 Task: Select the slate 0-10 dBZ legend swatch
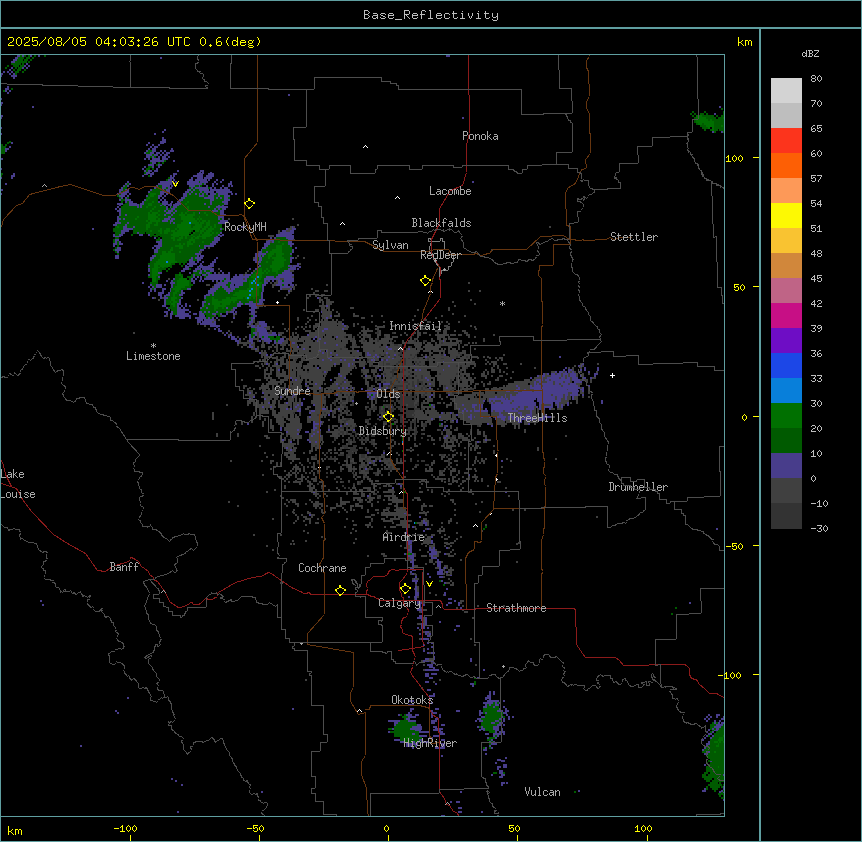[786, 466]
